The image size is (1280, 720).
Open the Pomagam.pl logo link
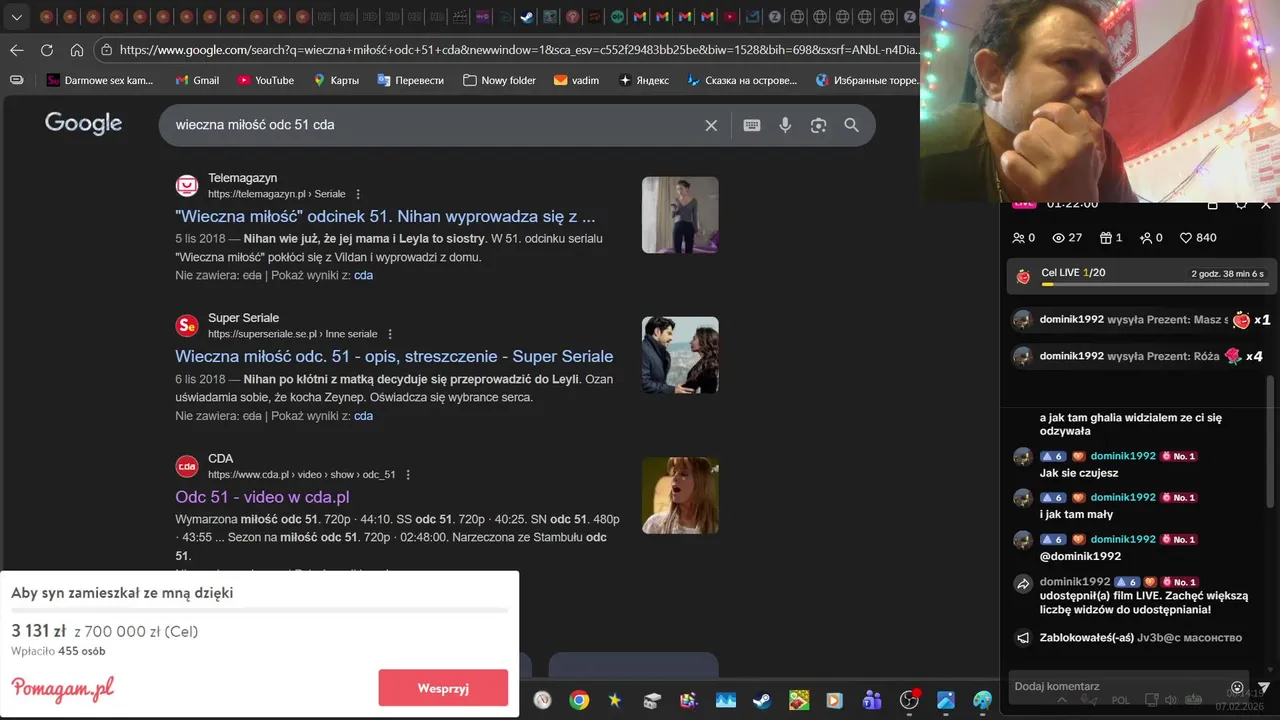[63, 688]
